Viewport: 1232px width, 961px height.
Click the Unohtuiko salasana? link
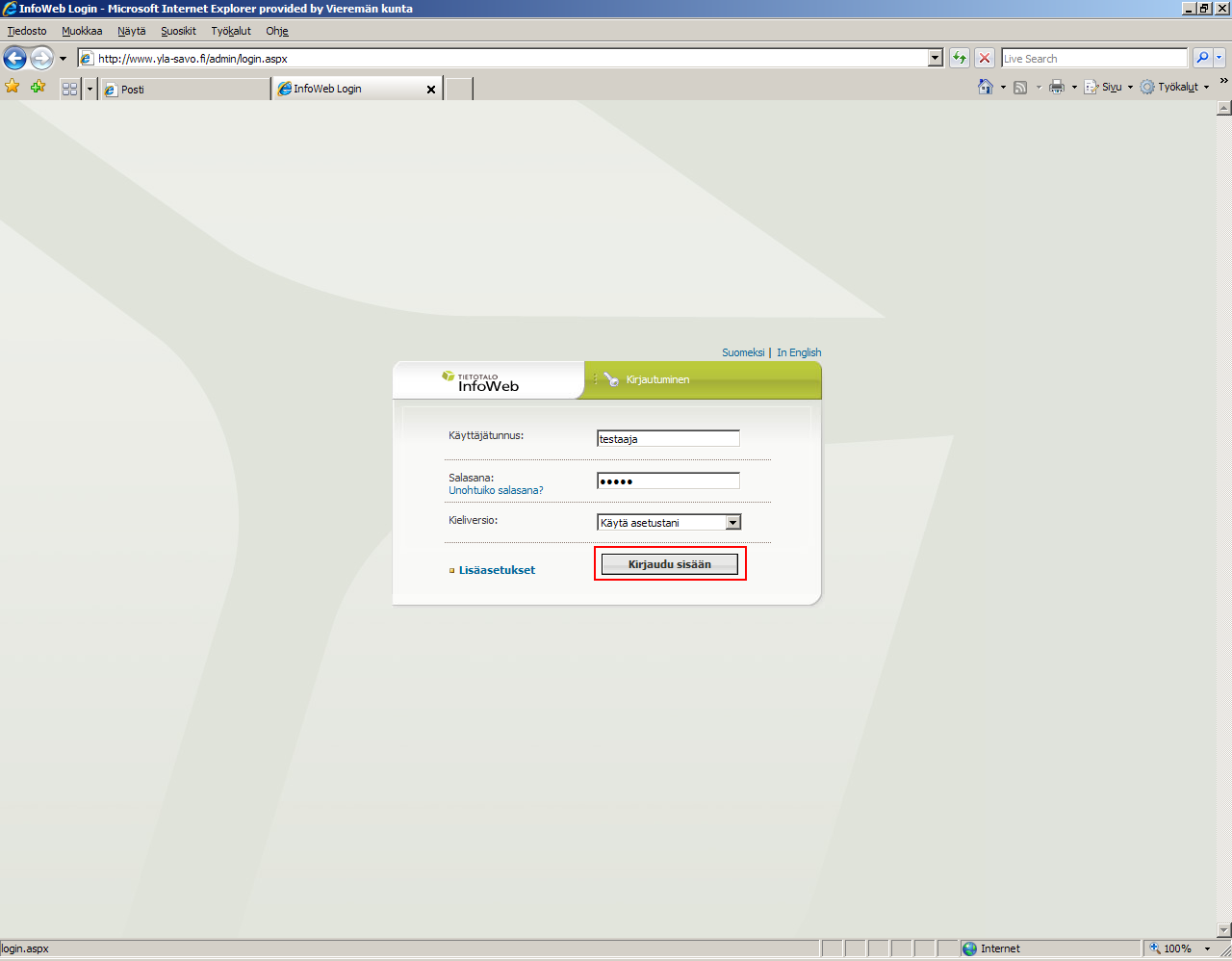pos(496,490)
